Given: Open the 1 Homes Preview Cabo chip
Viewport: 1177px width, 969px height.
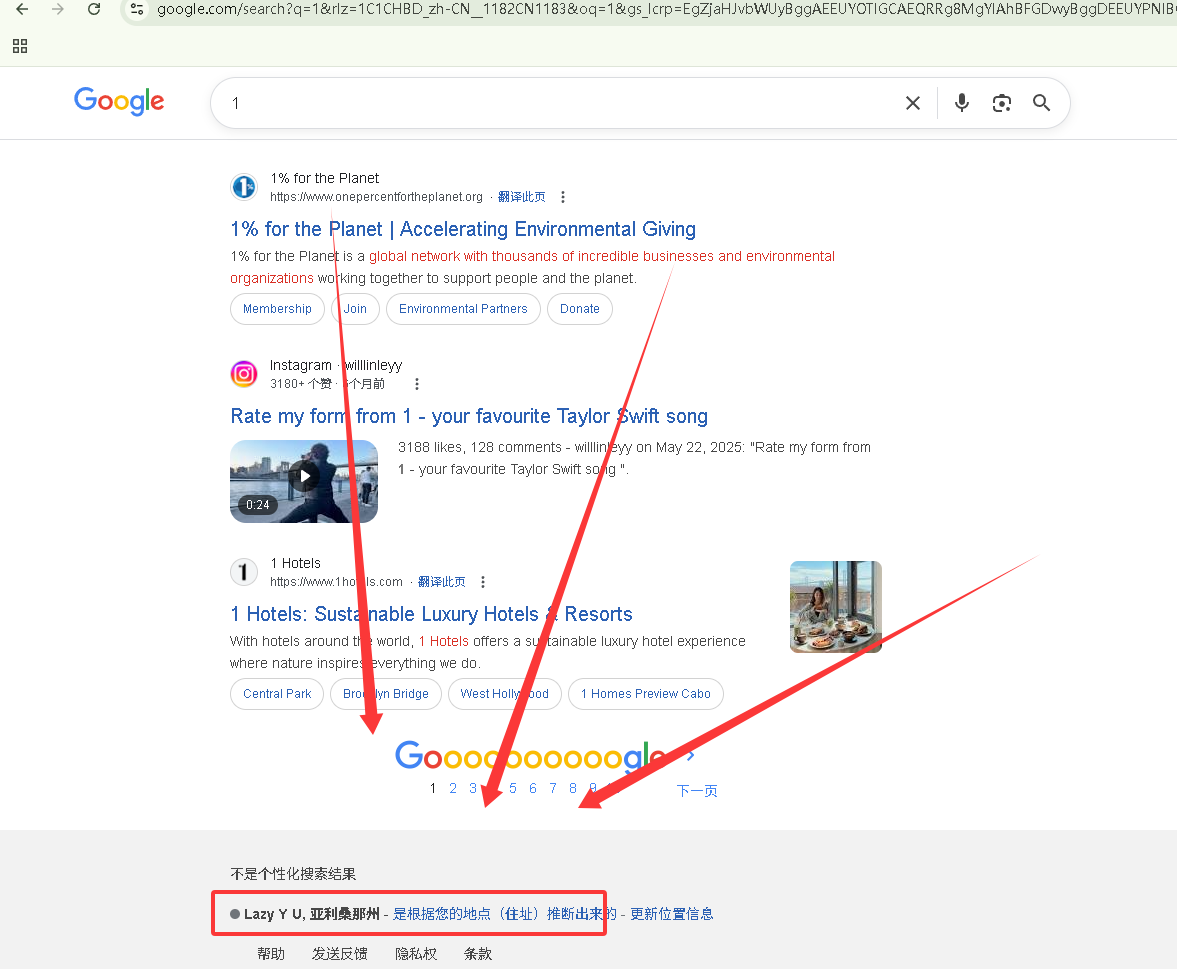Looking at the screenshot, I should (646, 694).
